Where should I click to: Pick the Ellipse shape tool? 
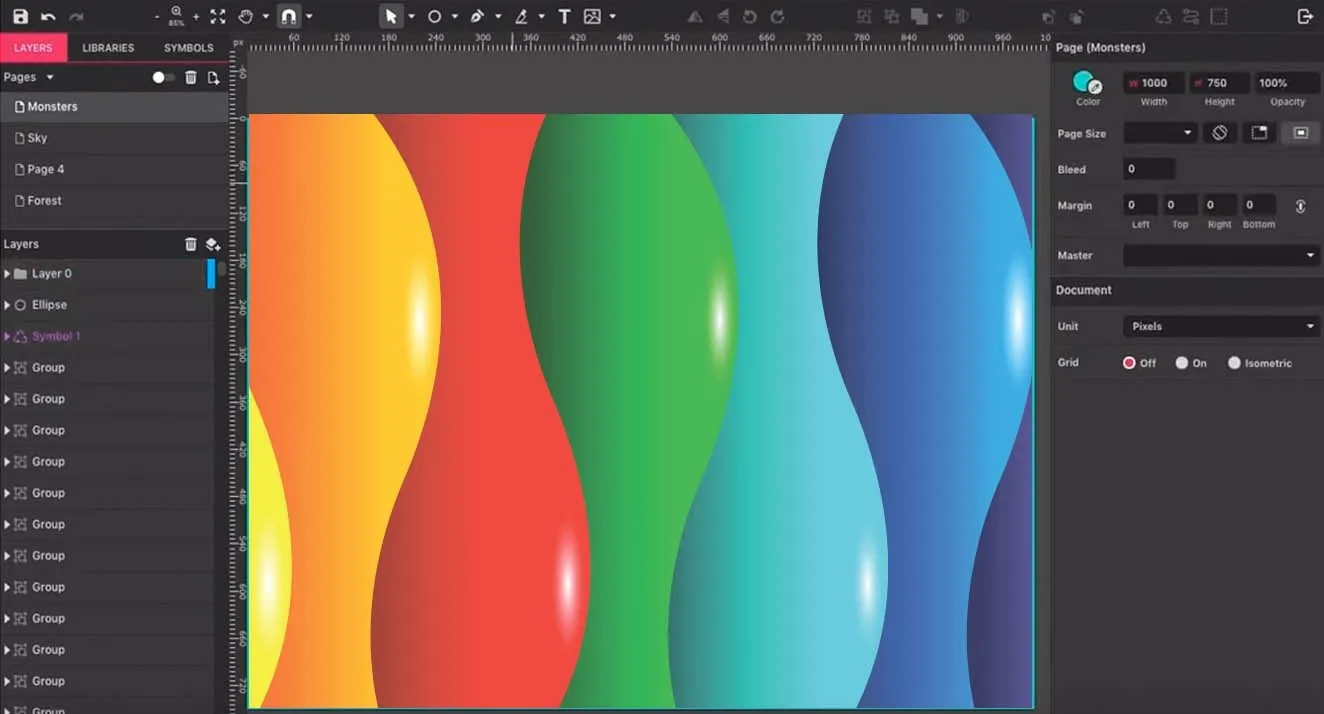tap(435, 17)
